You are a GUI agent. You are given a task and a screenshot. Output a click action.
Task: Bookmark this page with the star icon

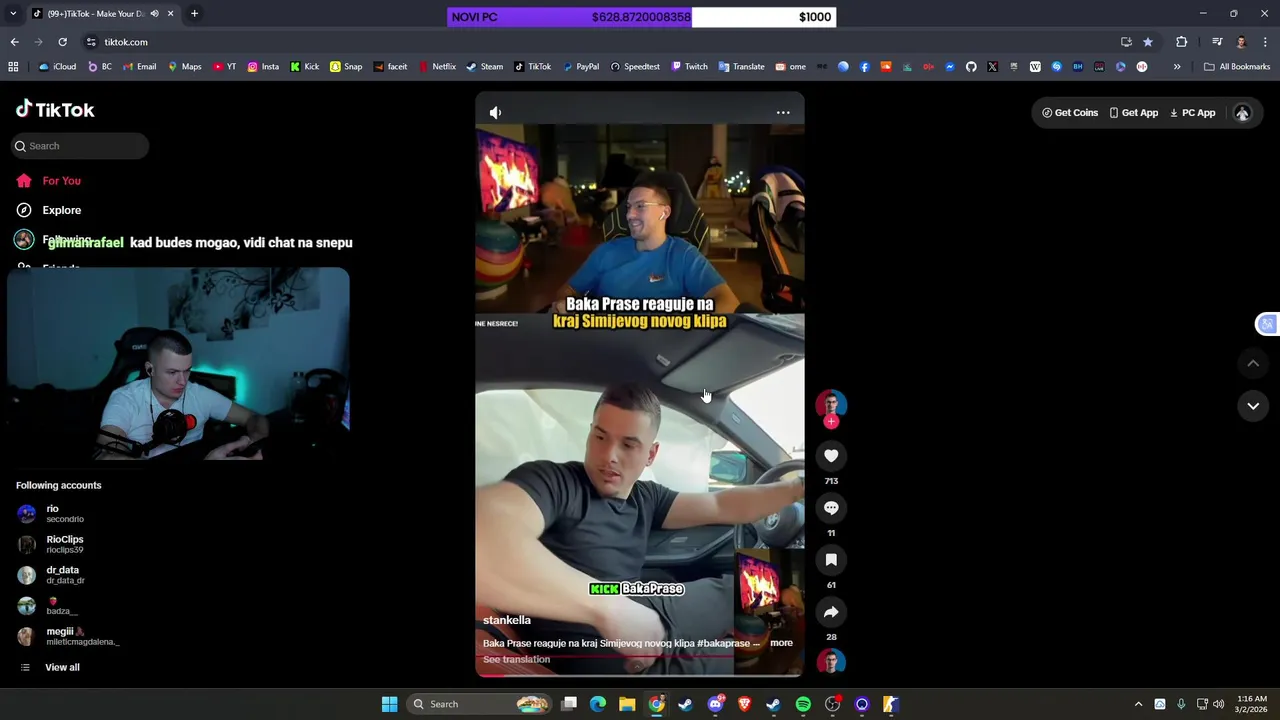click(1148, 42)
